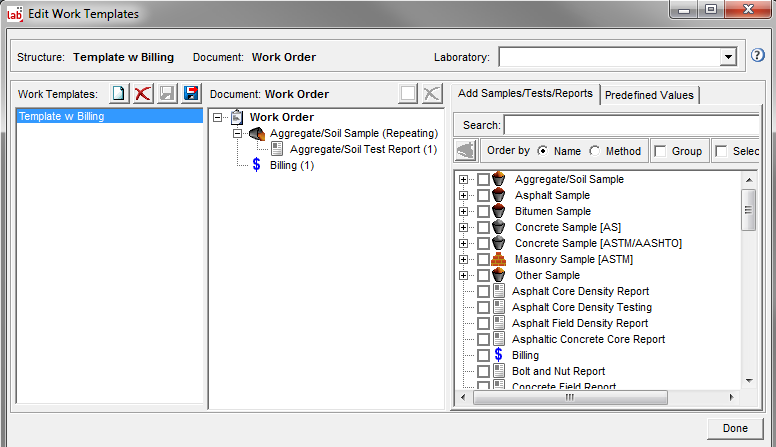Tick the Bolt and Nut Report checkbox
The image size is (776, 447).
[x=484, y=371]
